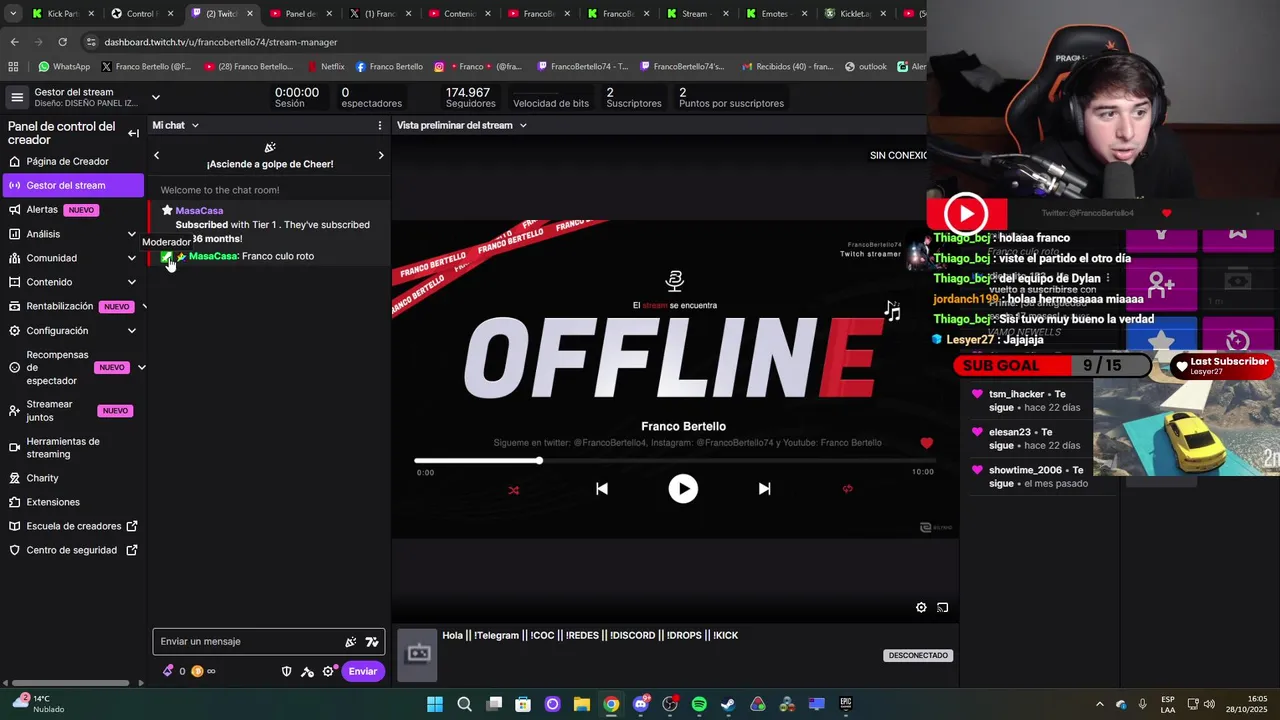Open WhatsApp bookmark
The height and width of the screenshot is (720, 1280).
[64, 66]
